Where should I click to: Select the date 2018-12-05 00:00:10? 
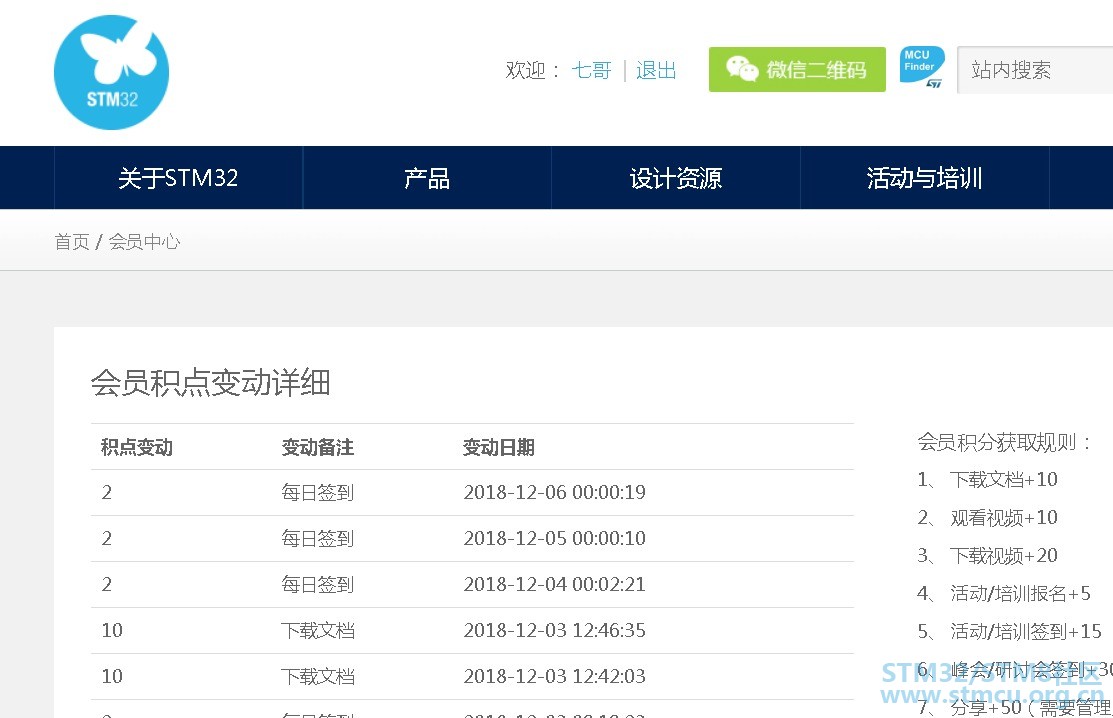point(554,538)
